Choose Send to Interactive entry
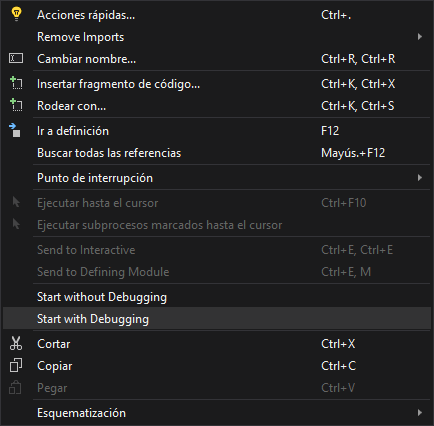This screenshot has width=434, height=426. [217, 250]
